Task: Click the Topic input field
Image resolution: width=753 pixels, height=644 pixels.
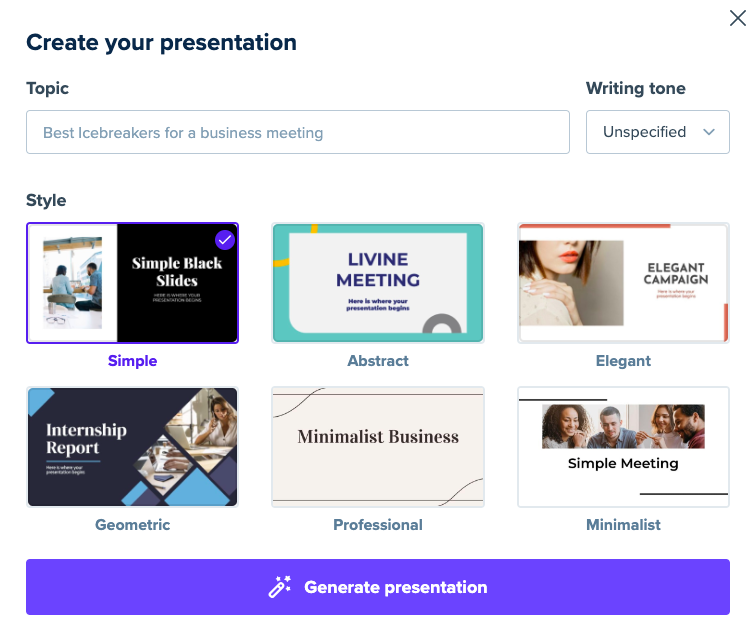Action: click(298, 132)
